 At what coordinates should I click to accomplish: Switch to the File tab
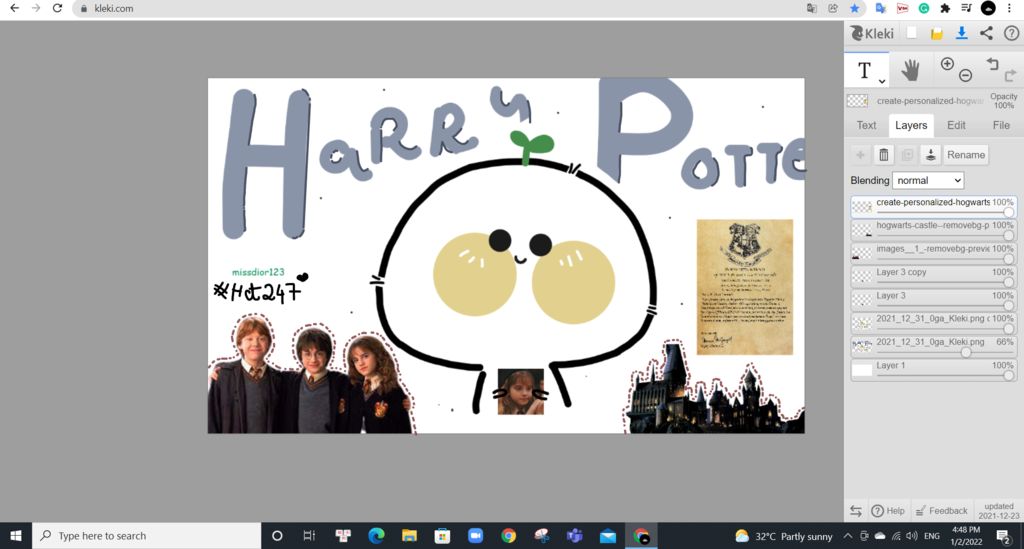[x=1000, y=125]
